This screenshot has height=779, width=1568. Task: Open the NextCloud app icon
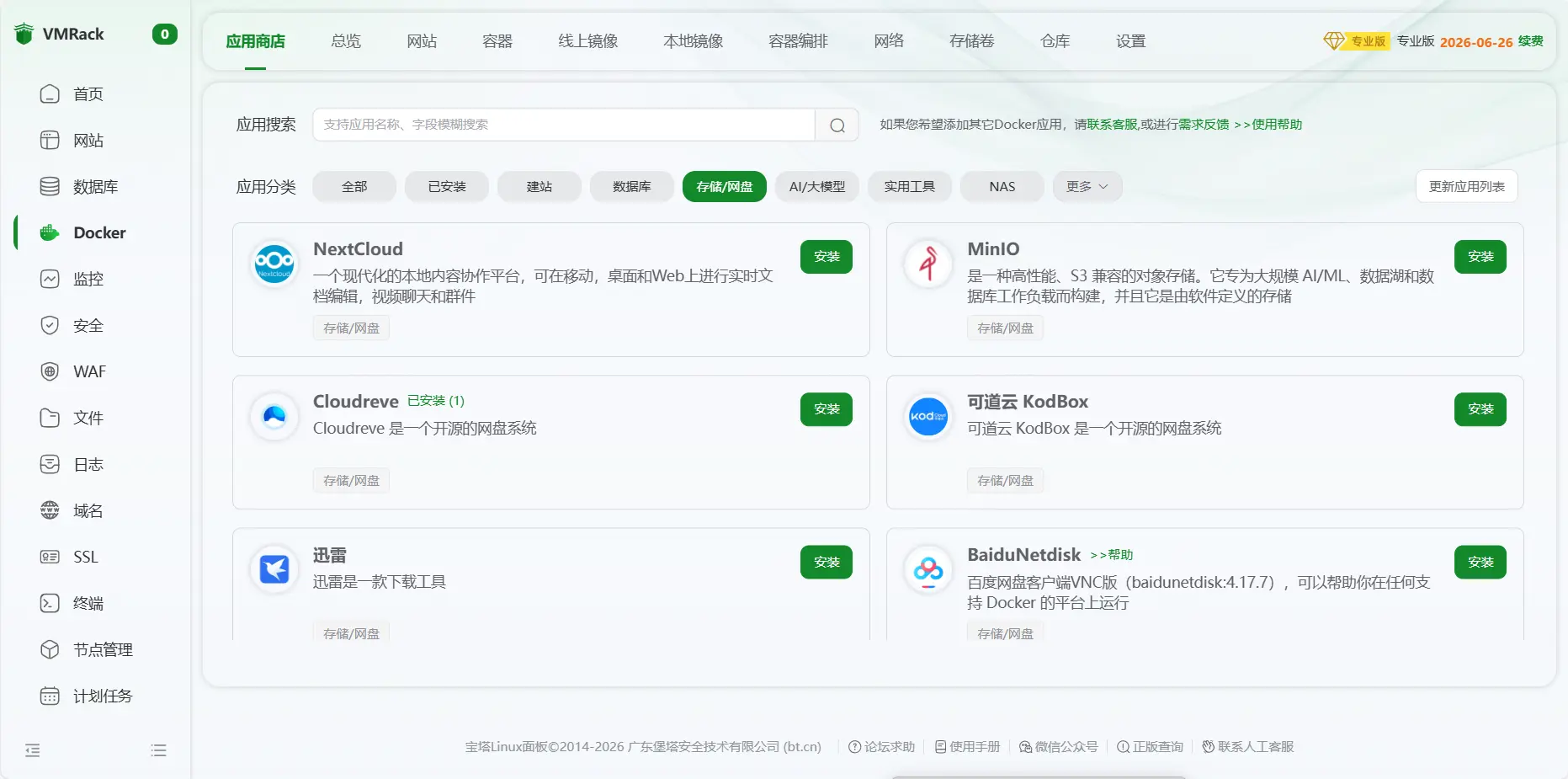274,264
